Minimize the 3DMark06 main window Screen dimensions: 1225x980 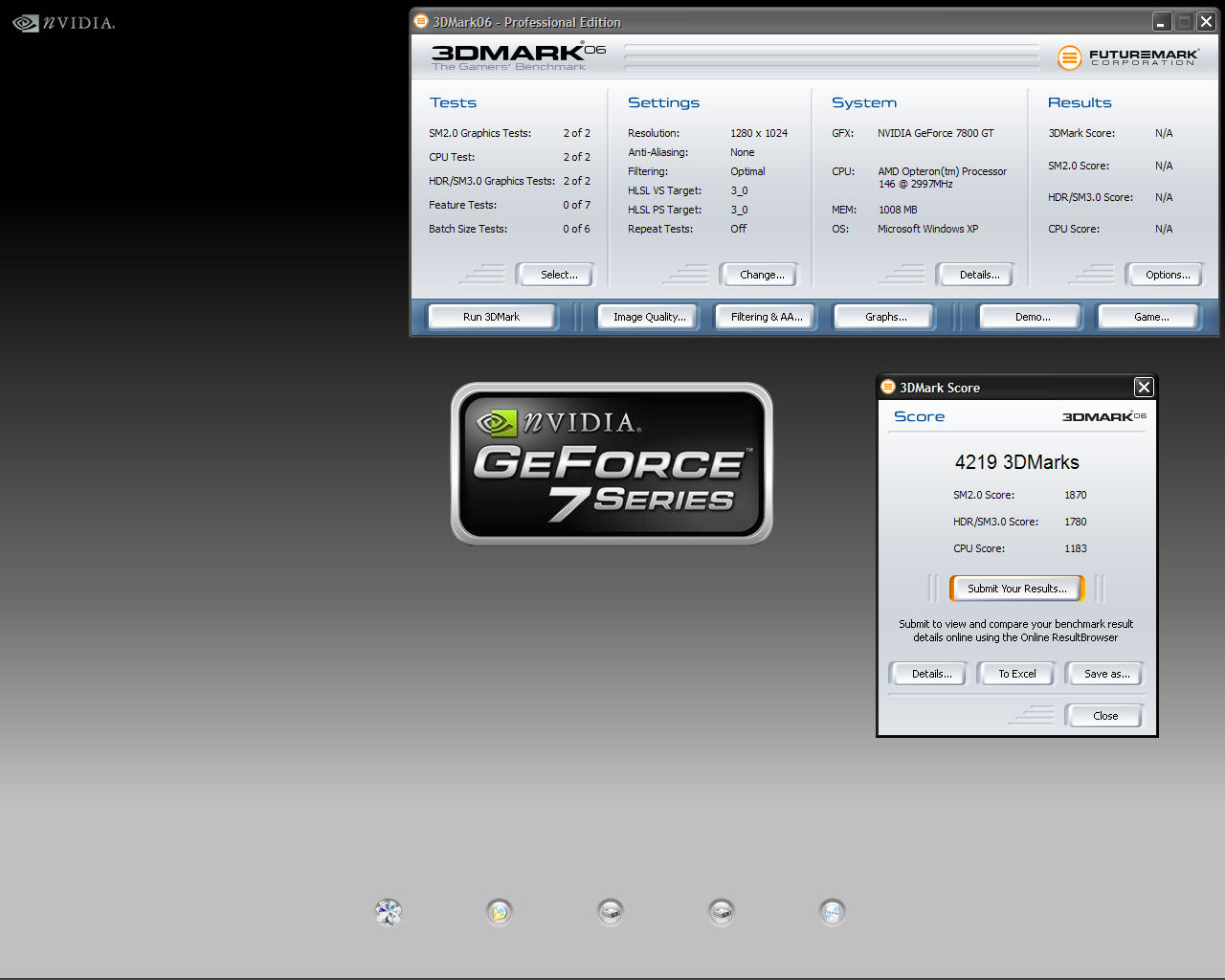pos(1161,21)
